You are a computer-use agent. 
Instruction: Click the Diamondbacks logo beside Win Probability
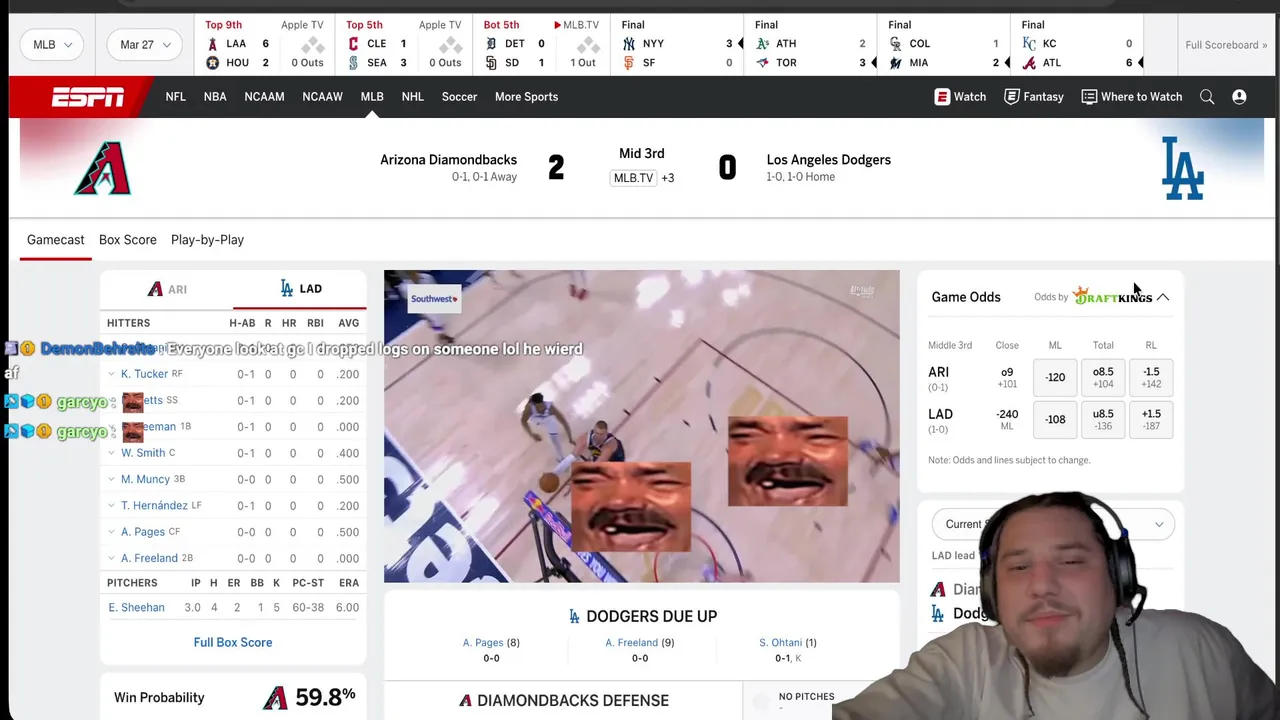click(x=275, y=698)
